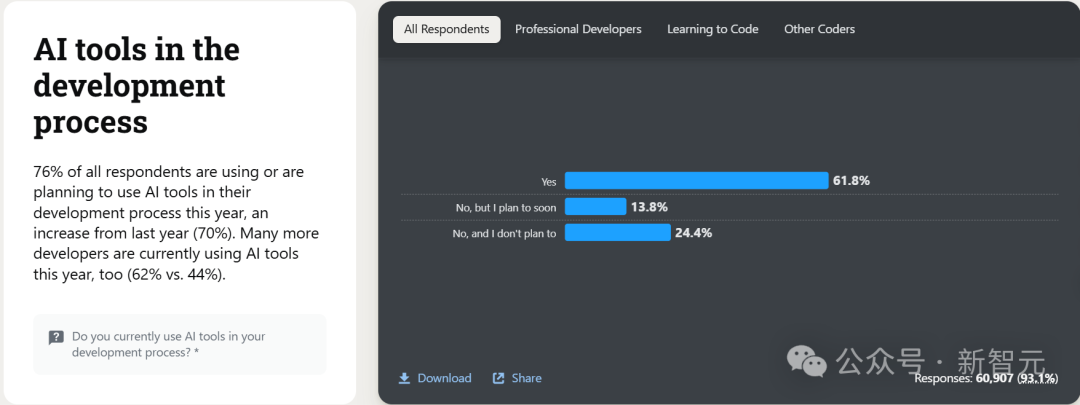Open the Learning to Code tab
1080x405 pixels.
pos(712,29)
